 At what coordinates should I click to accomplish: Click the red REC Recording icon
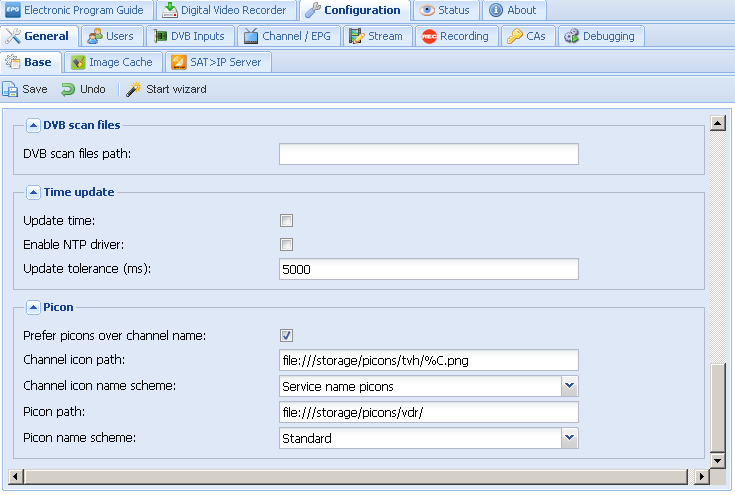click(x=429, y=36)
